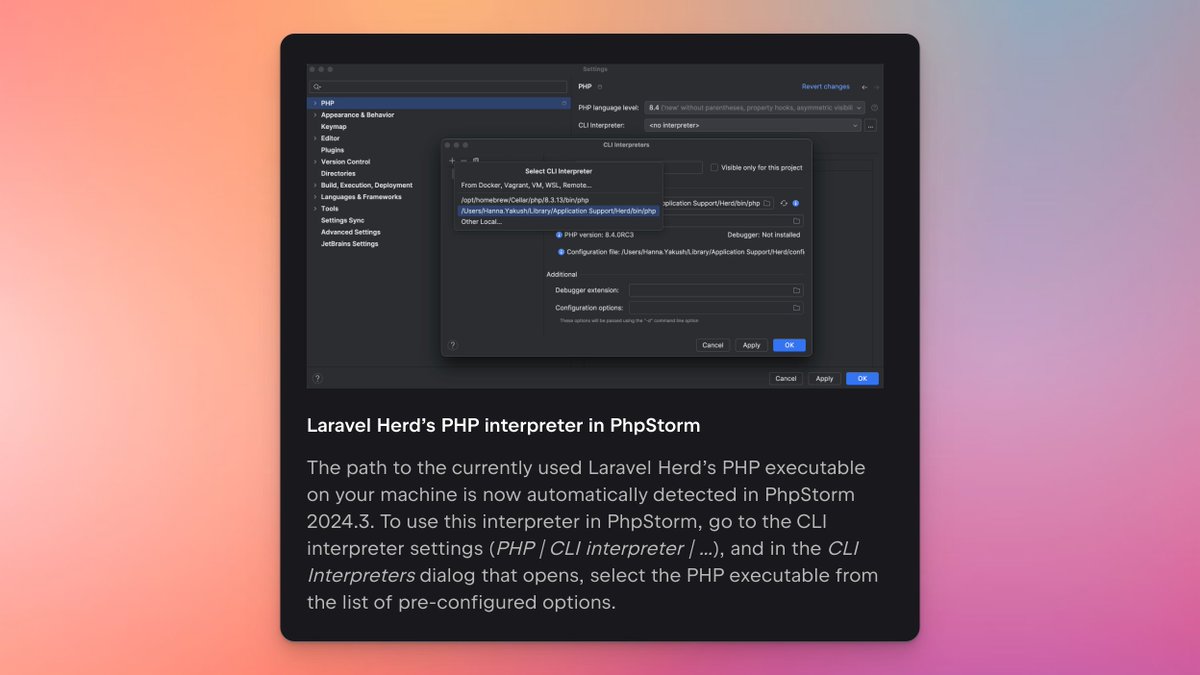This screenshot has height=675, width=1200.
Task: Open Directories settings
Action: click(338, 174)
